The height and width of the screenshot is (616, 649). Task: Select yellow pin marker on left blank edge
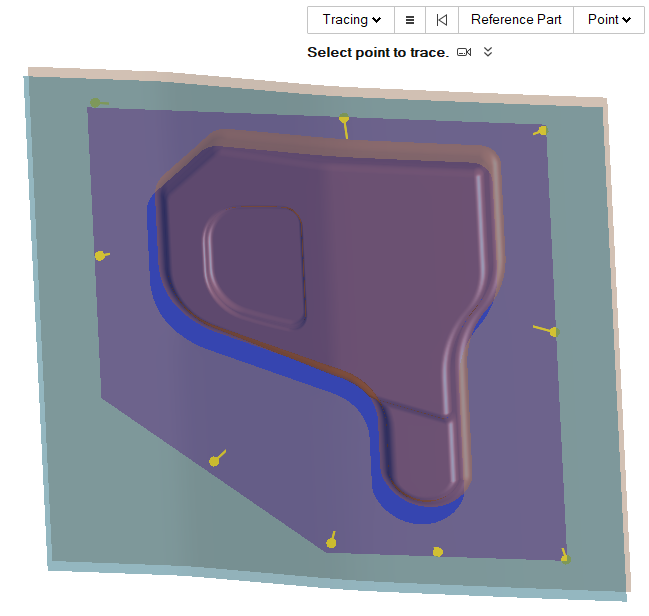100,256
